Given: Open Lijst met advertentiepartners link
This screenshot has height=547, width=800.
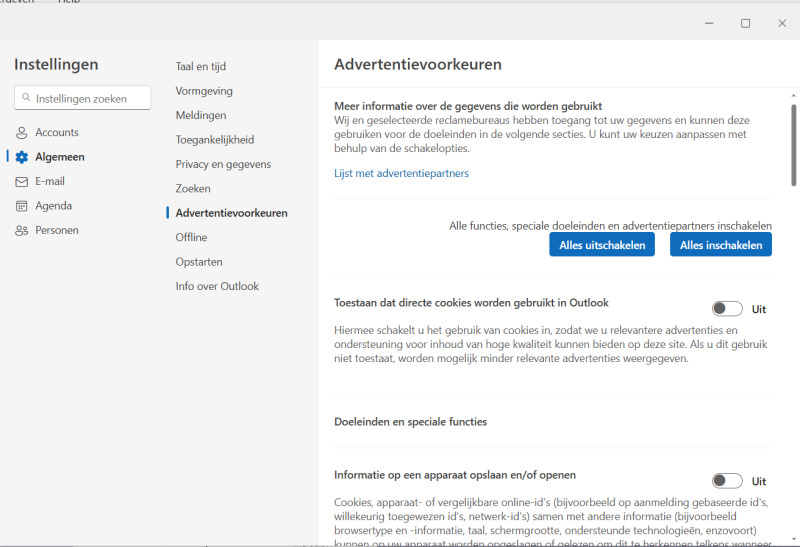Looking at the screenshot, I should [401, 173].
